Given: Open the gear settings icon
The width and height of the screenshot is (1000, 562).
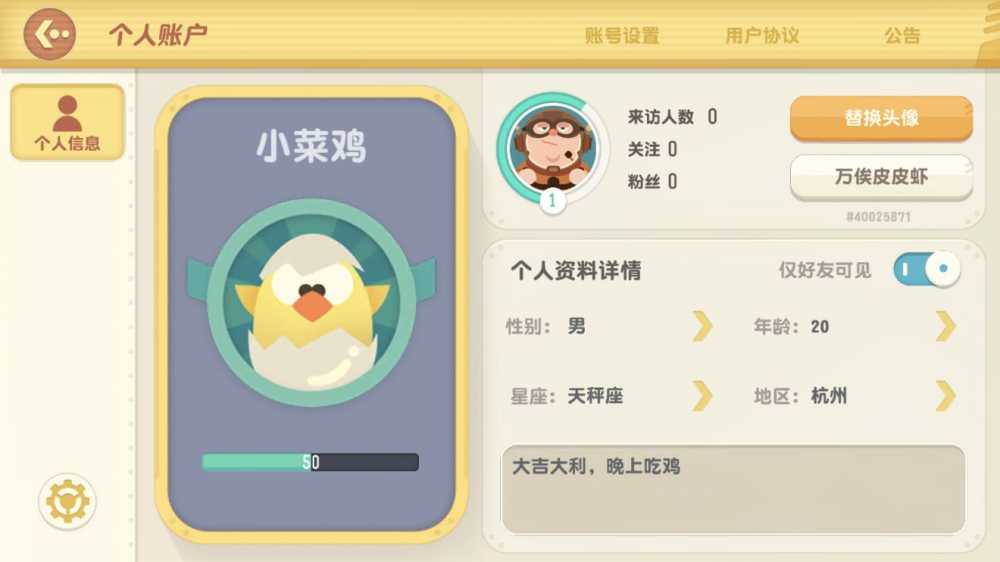Looking at the screenshot, I should point(67,502).
